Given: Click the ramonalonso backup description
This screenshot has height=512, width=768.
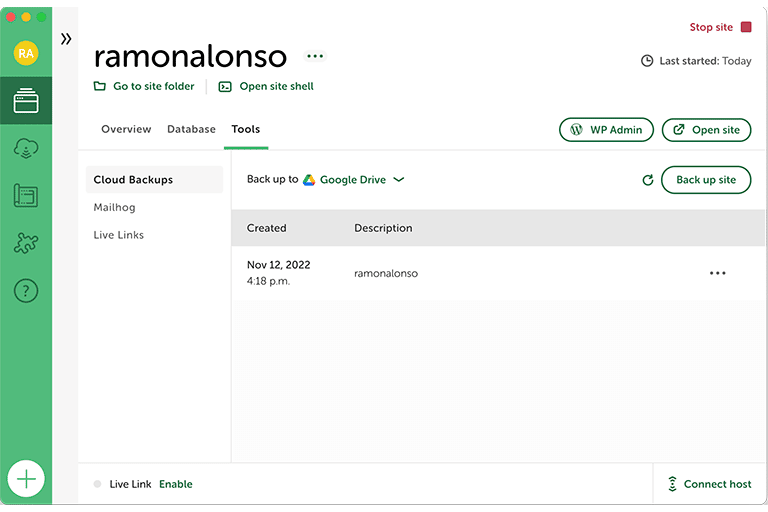Looking at the screenshot, I should pos(386,273).
